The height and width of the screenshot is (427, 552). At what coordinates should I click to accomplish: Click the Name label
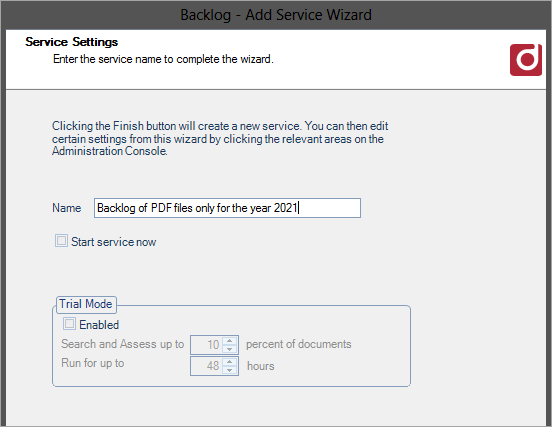[67, 208]
